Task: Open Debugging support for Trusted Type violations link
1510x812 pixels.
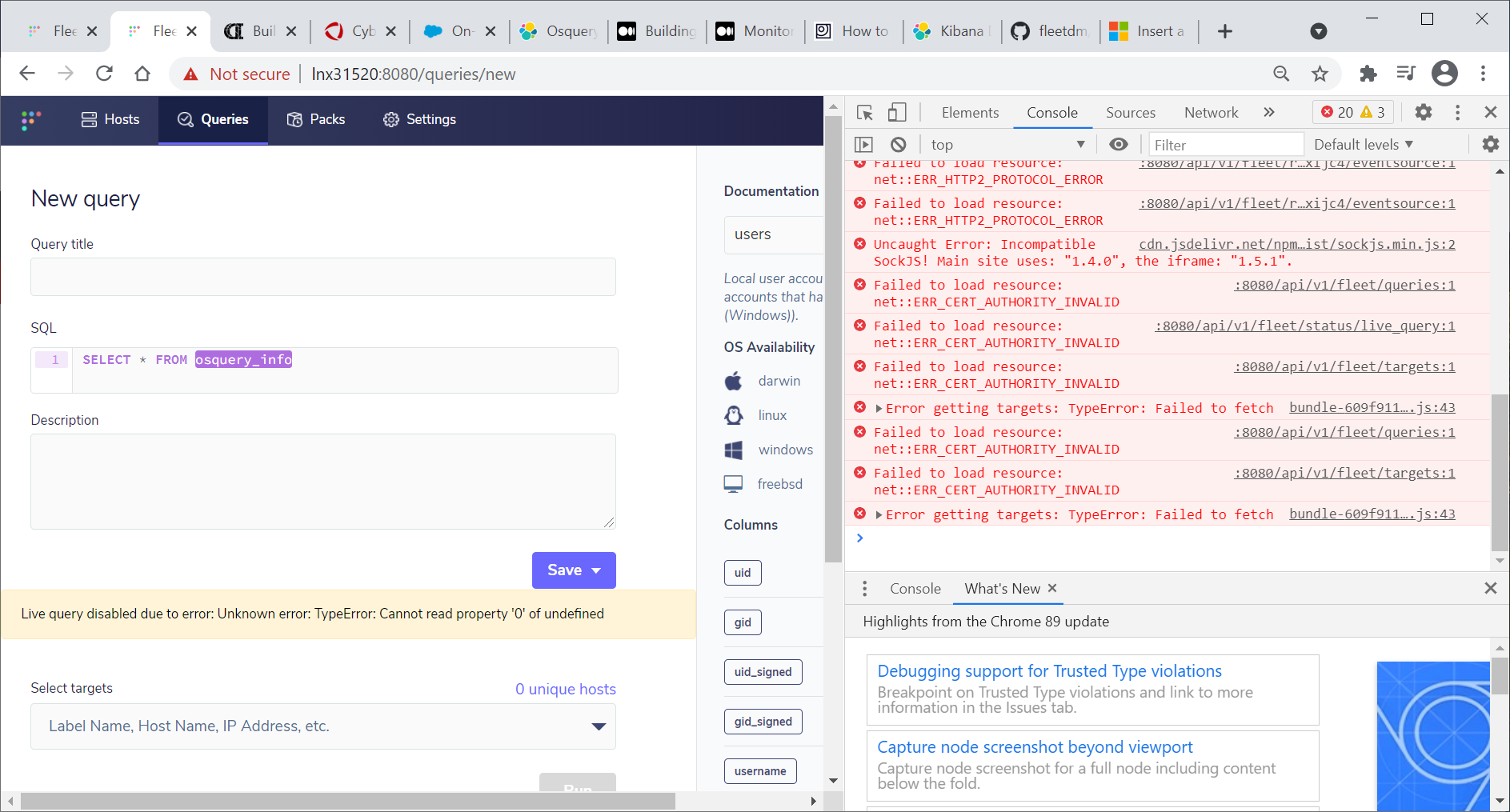Action: (1049, 671)
